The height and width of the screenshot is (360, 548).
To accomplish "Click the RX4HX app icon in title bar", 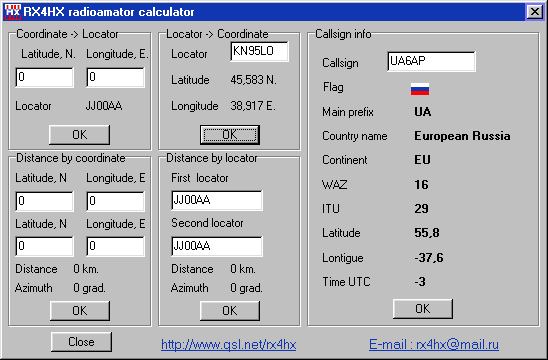I will (x=13, y=12).
